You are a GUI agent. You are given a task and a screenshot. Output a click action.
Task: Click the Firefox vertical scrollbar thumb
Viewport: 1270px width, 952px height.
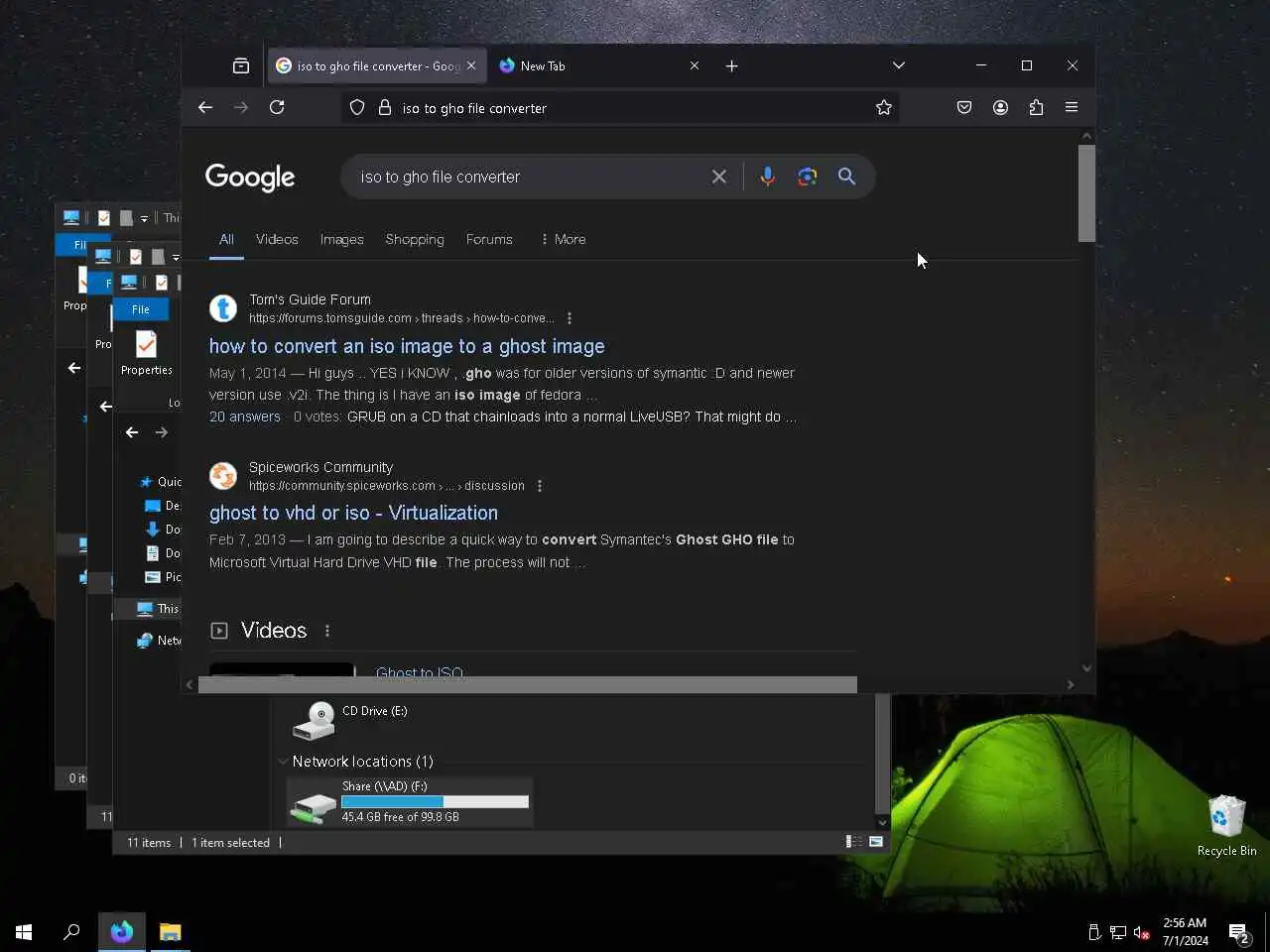click(x=1086, y=193)
